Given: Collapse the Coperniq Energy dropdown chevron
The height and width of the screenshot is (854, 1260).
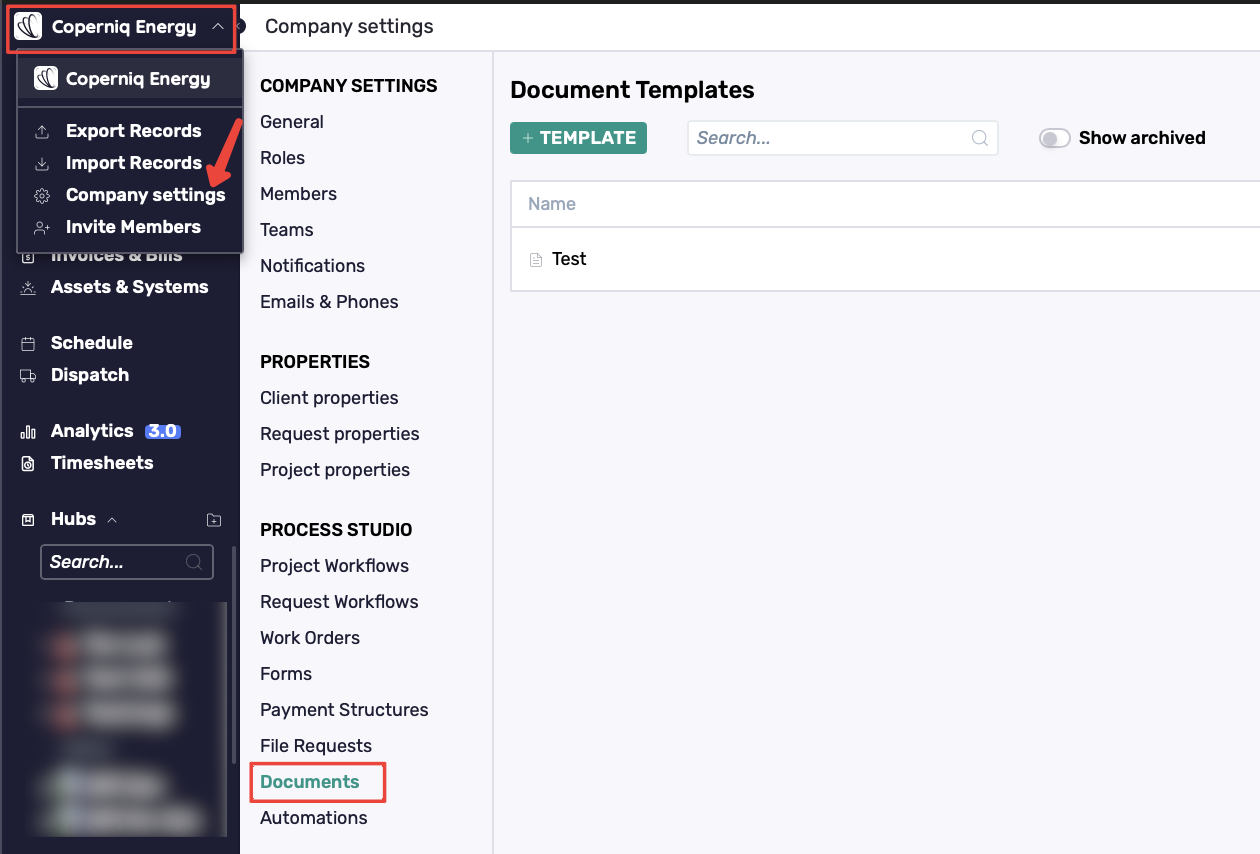Looking at the screenshot, I should pos(218,27).
